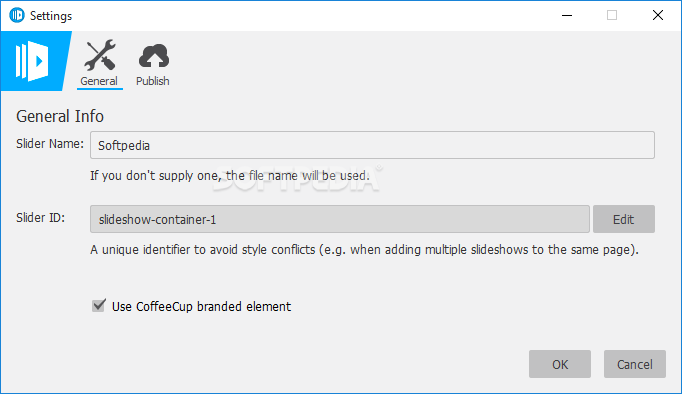Viewport: 682px width, 394px height.
Task: Focus the Slider Name field containing Softpedia
Action: 372,145
